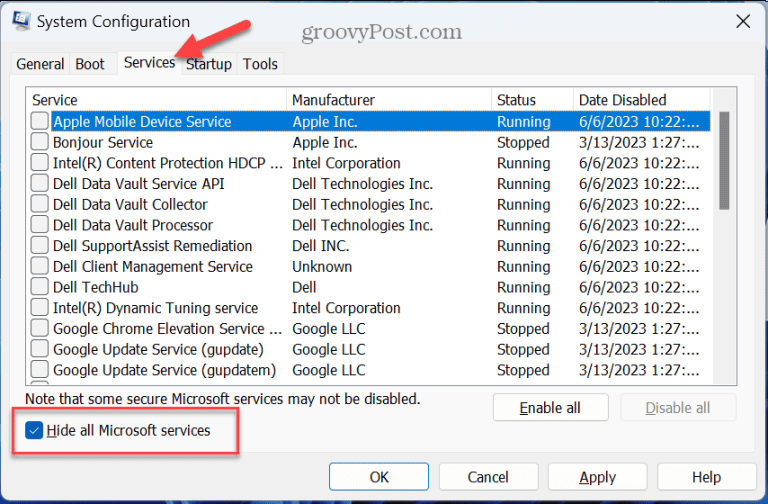Tick the Dell Data Vault Collector checkbox
768x504 pixels.
40,203
